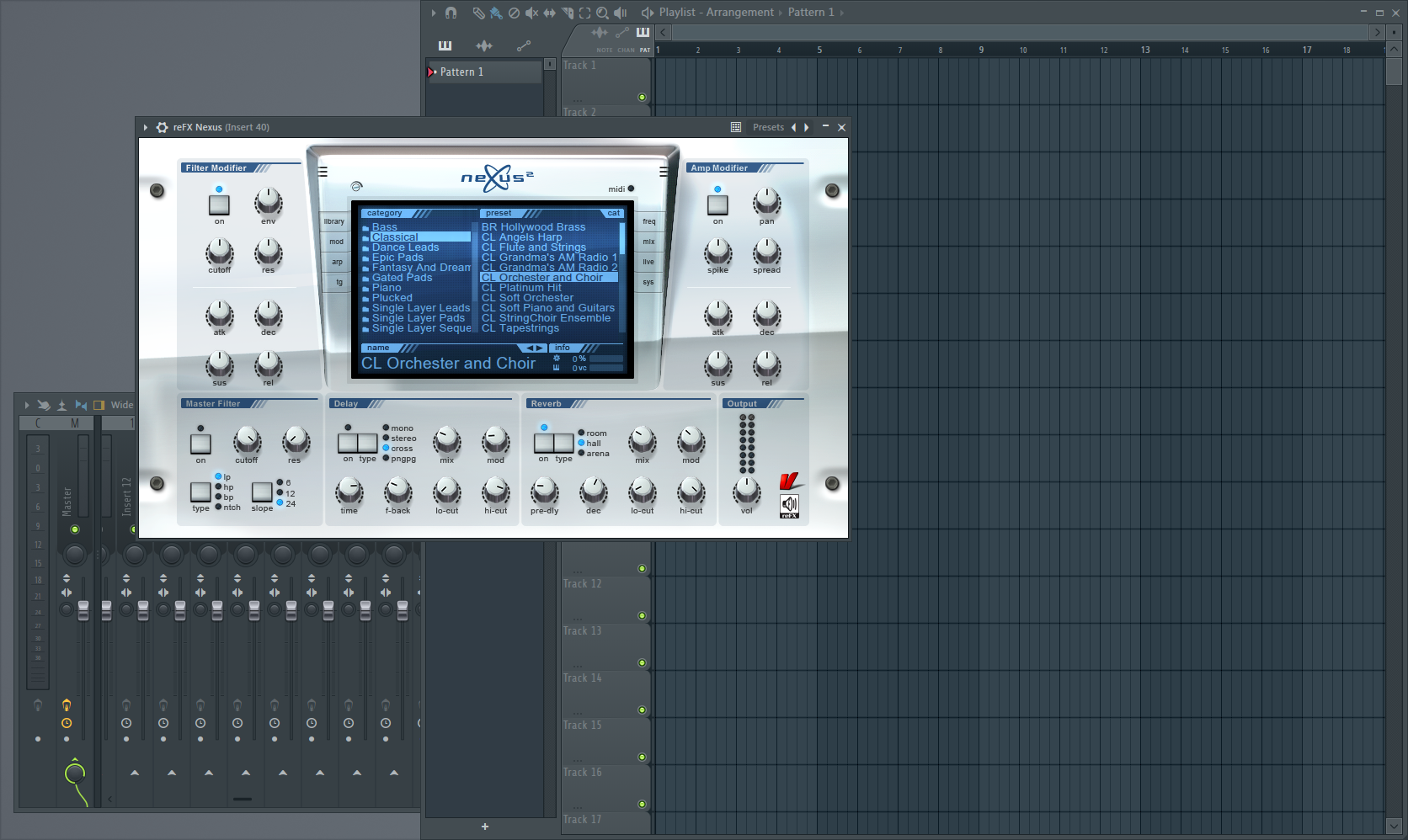The width and height of the screenshot is (1408, 840).
Task: Click the Master Filter slope button
Action: 262,492
